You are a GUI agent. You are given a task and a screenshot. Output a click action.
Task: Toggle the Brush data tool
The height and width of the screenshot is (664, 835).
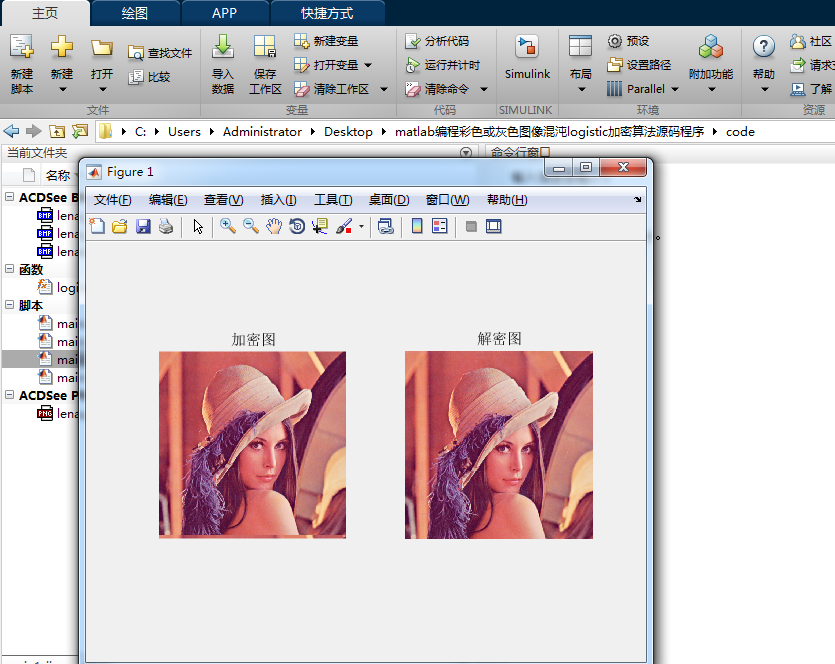(x=344, y=226)
